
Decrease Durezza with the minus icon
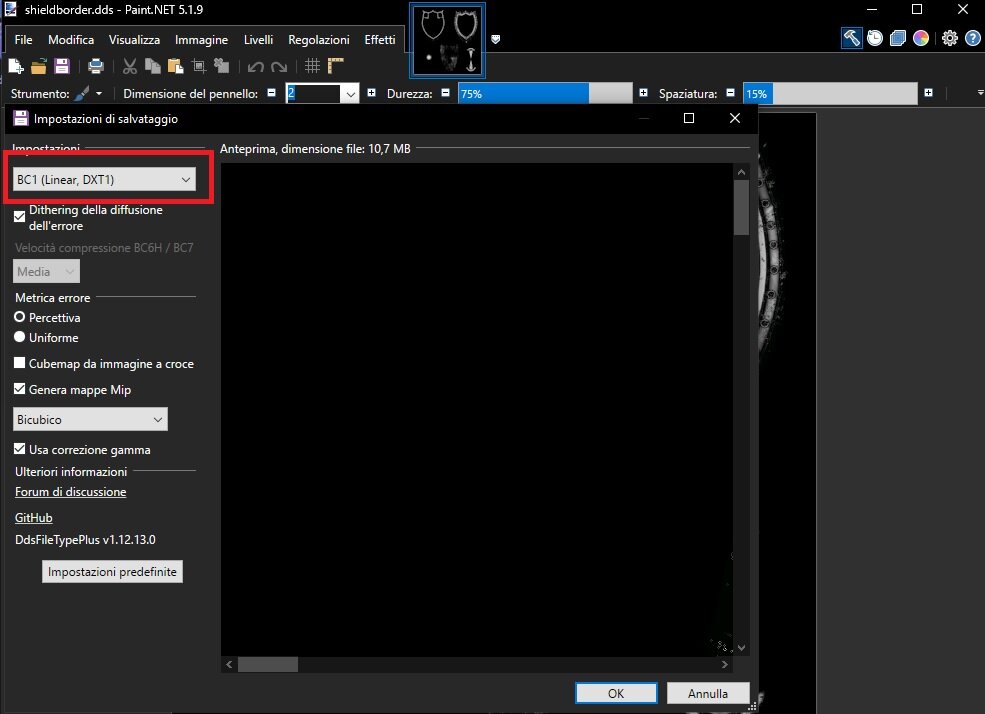(445, 93)
